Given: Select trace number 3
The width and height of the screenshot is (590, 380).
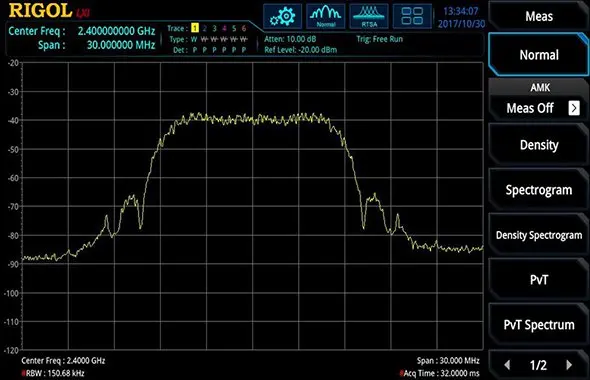Looking at the screenshot, I should [214, 28].
